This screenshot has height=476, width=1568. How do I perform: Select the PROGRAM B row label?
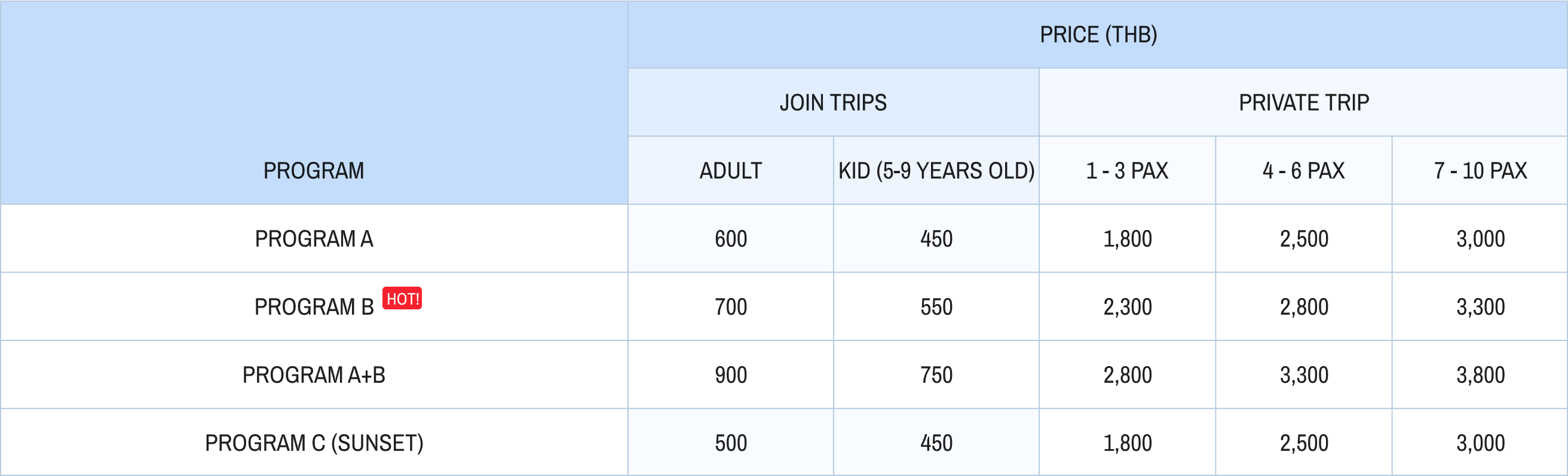(x=314, y=307)
